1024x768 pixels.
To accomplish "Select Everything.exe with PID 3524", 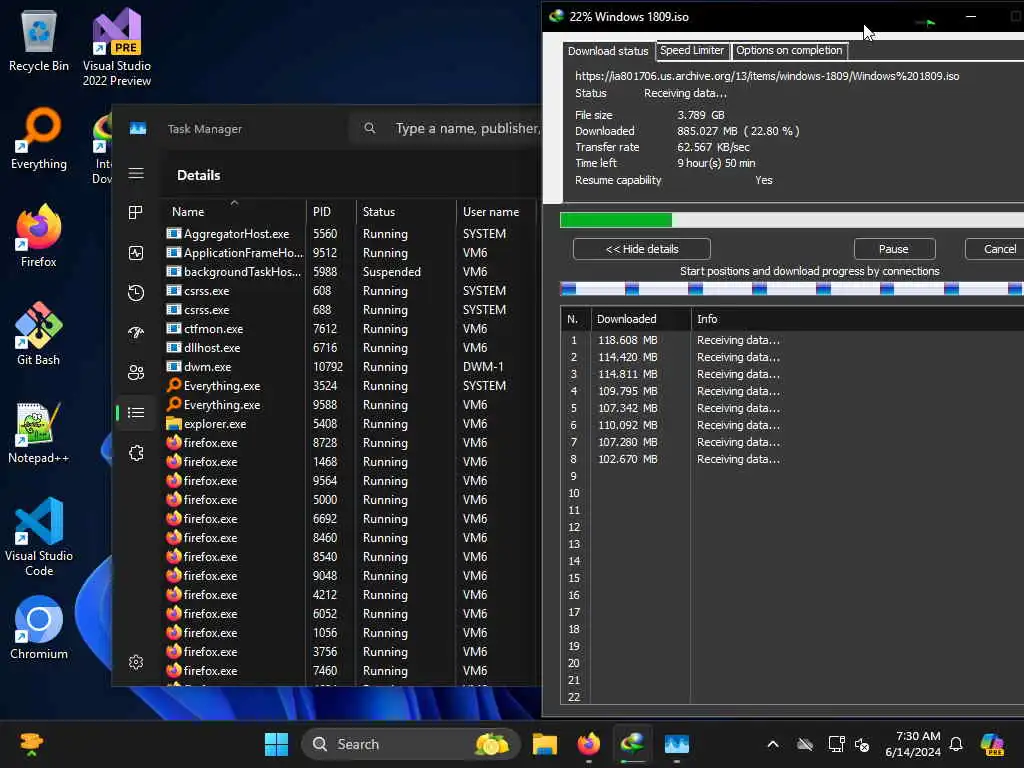I will [351, 386].
